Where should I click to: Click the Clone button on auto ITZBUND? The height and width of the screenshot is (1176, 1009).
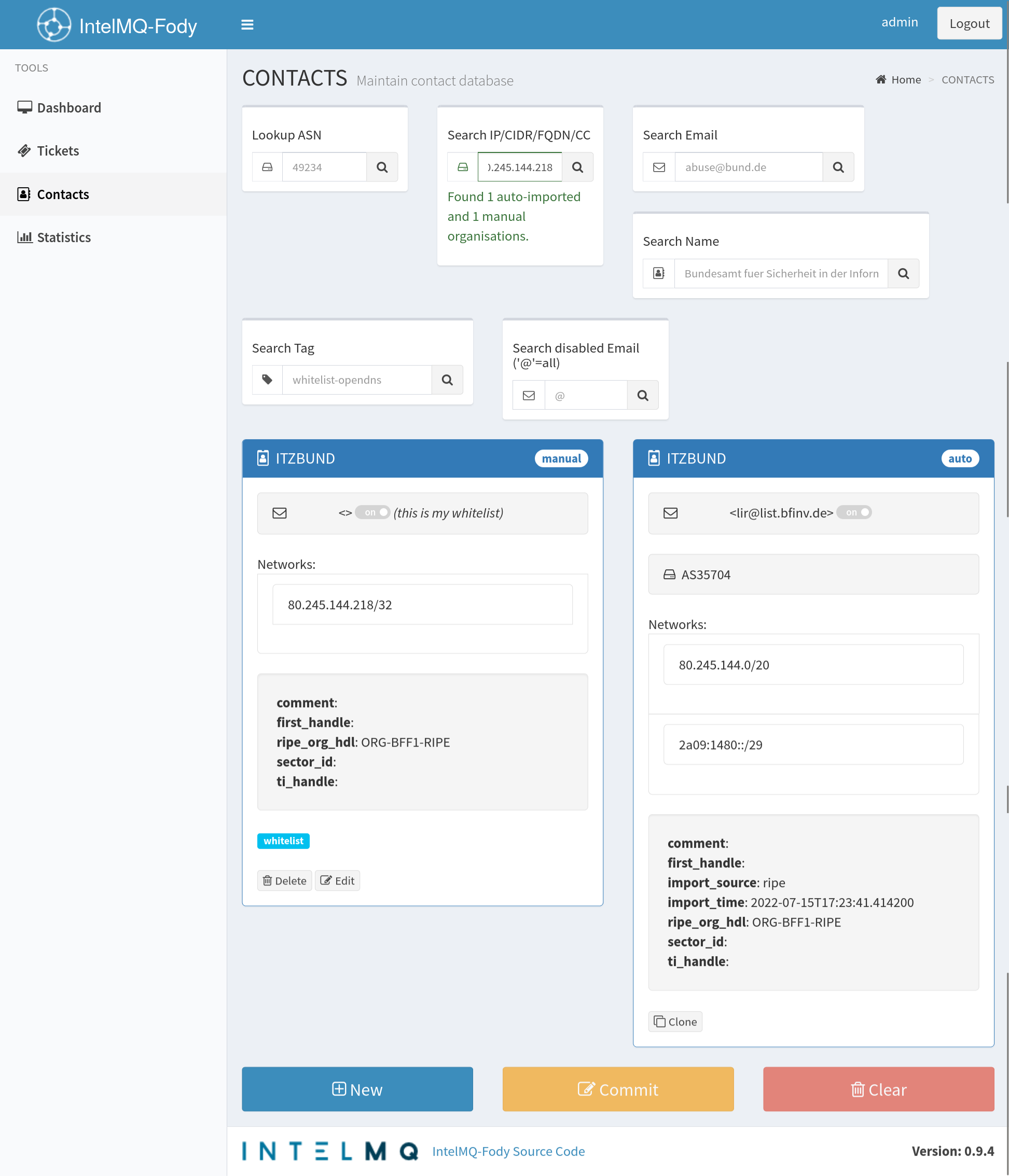pyautogui.click(x=675, y=1021)
